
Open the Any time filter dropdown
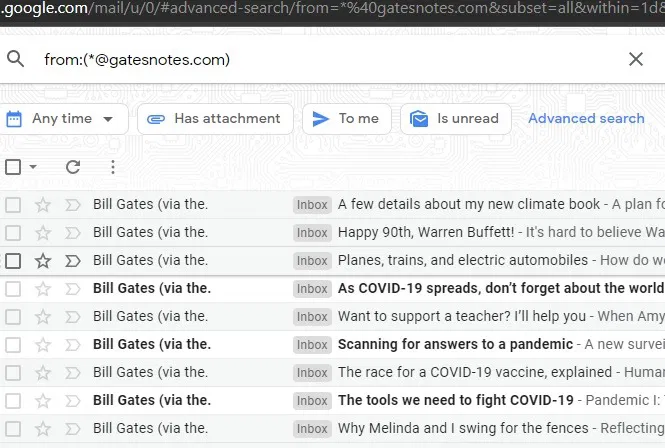point(63,119)
